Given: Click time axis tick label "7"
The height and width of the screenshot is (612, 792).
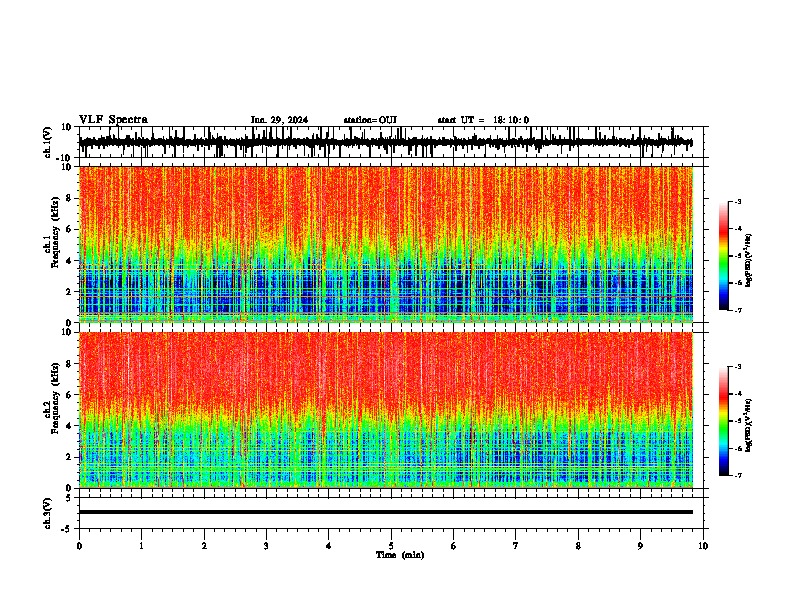Looking at the screenshot, I should [516, 546].
